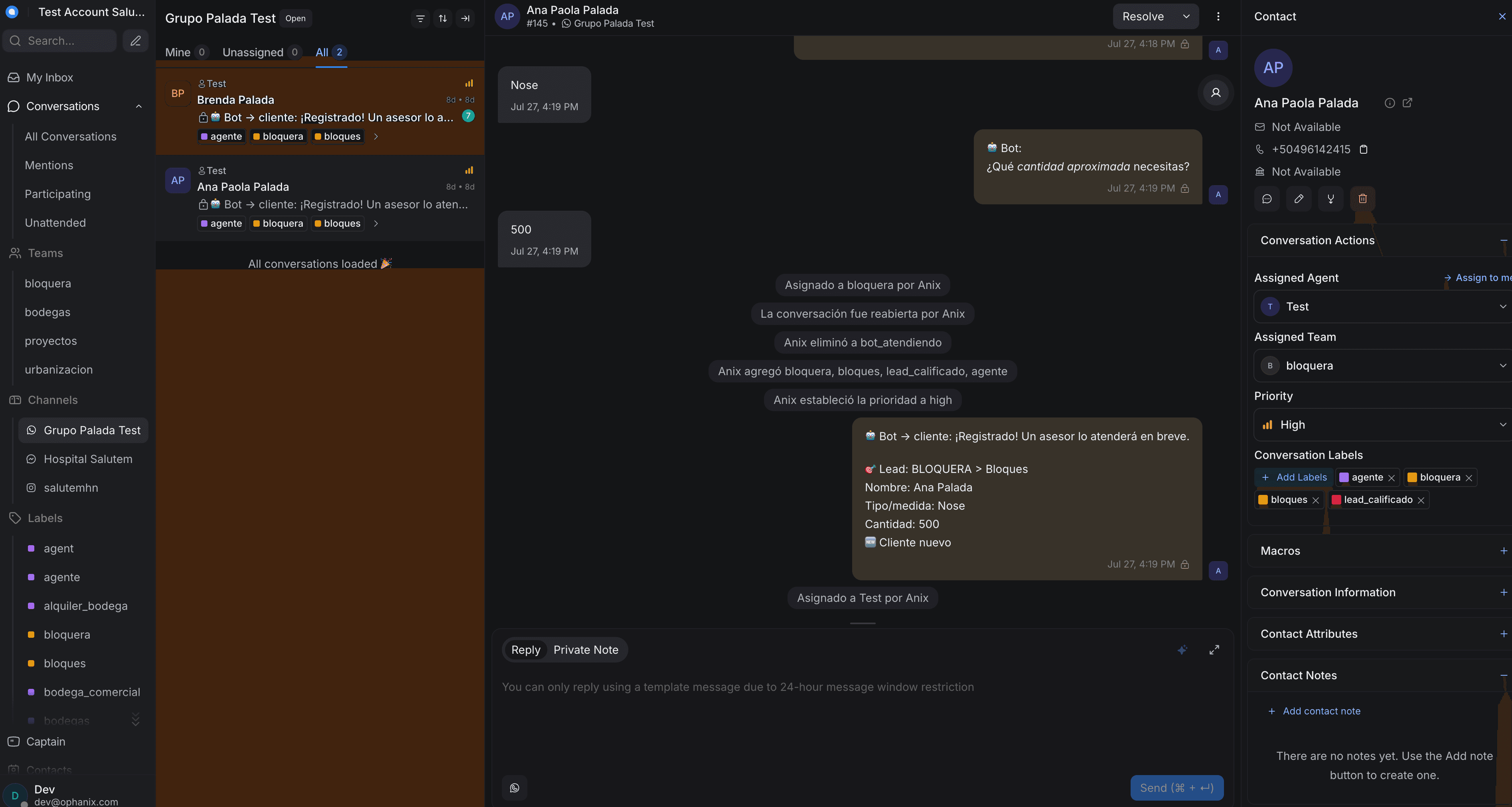Image resolution: width=1512 pixels, height=807 pixels.
Task: Open the three-dot conversation menu
Action: [1218, 16]
